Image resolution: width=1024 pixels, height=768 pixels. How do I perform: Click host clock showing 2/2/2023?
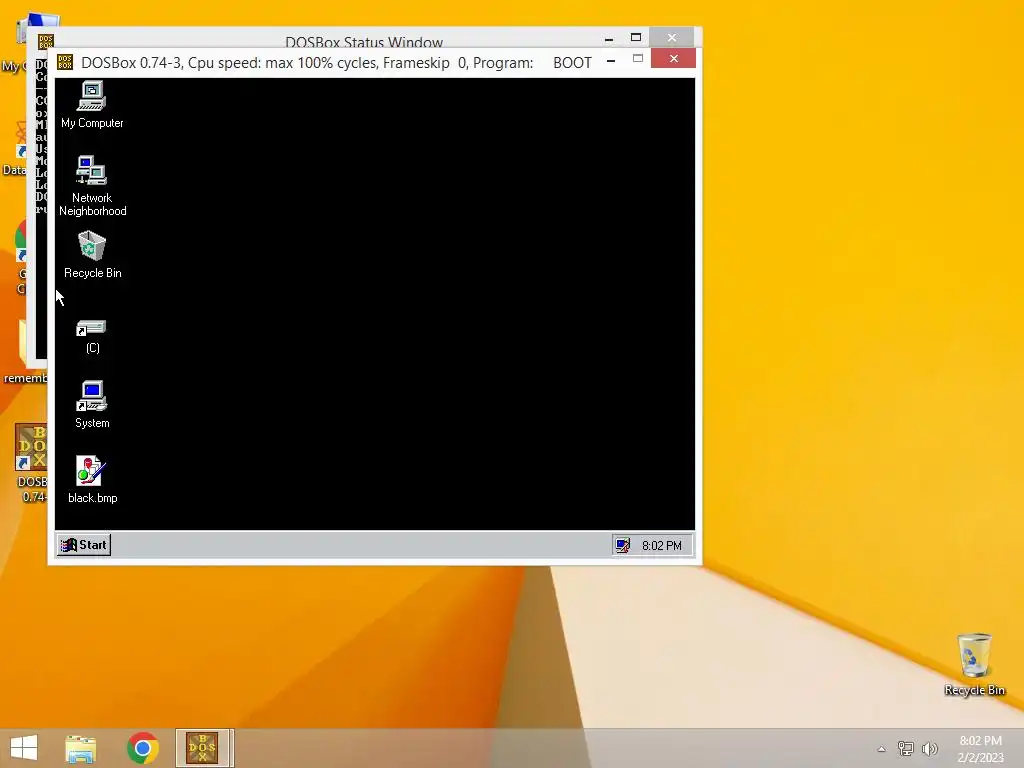point(980,749)
